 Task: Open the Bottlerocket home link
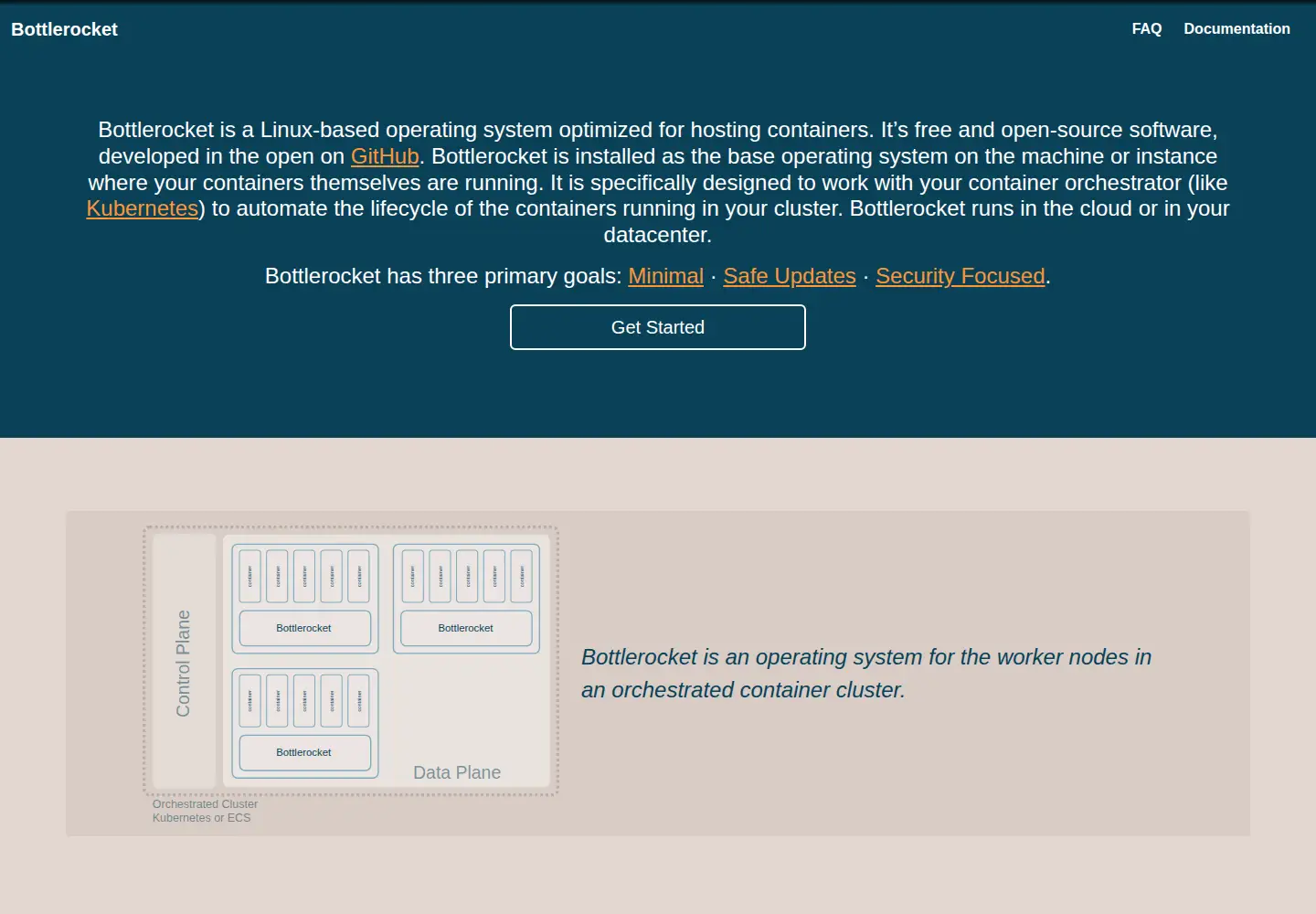pos(64,29)
